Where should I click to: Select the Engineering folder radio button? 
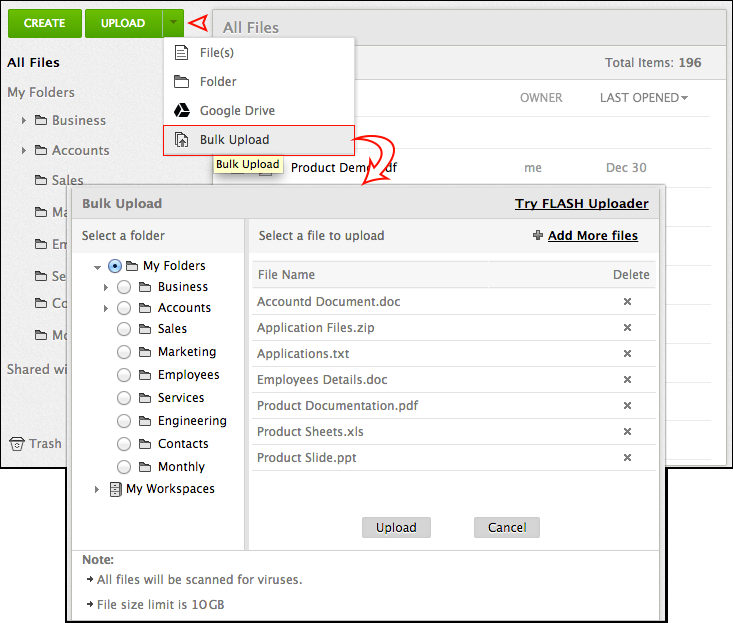(124, 421)
